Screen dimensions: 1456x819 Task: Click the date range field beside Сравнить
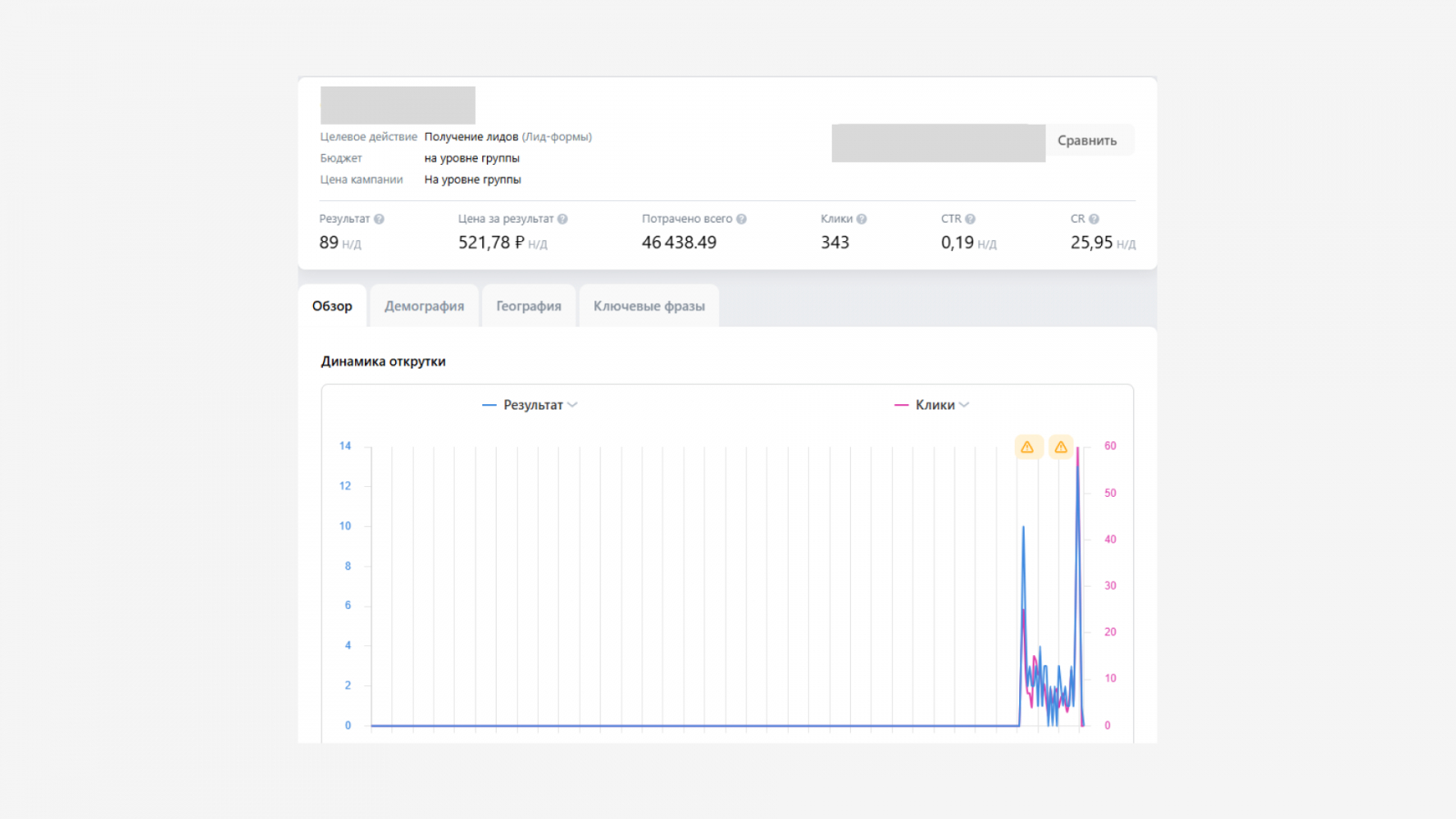pos(938,143)
